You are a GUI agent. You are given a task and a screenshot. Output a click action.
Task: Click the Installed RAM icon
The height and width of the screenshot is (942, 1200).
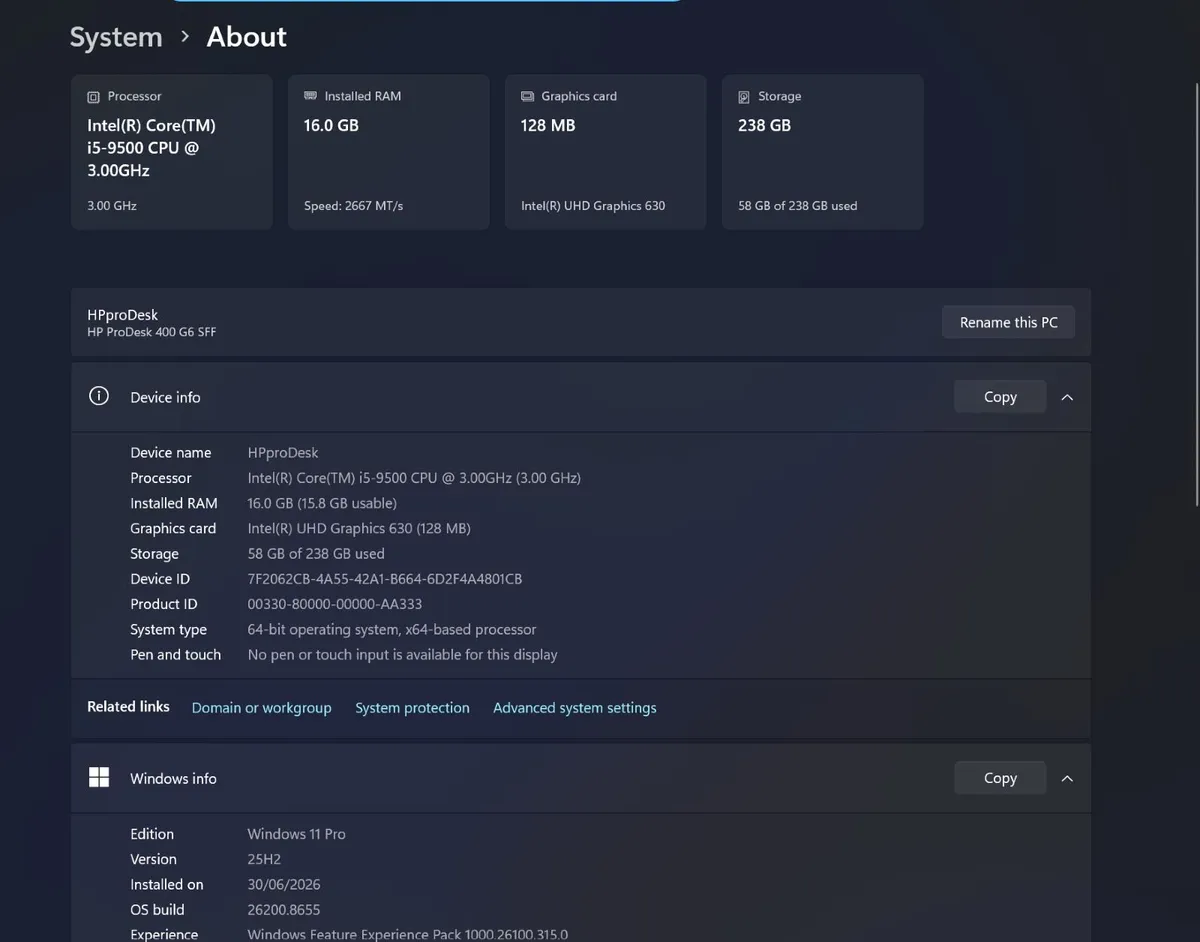click(310, 96)
